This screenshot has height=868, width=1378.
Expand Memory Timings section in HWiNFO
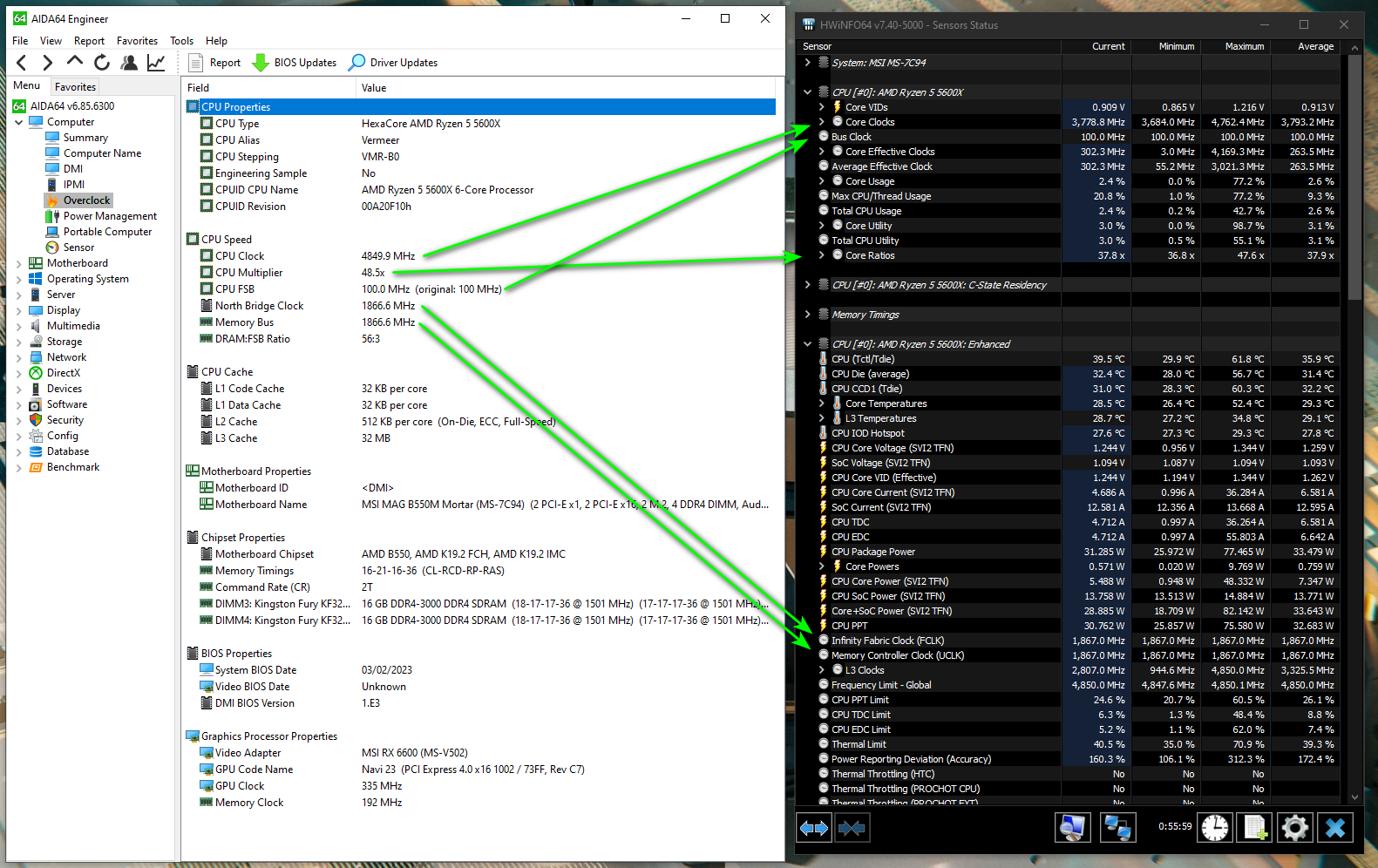pyautogui.click(x=808, y=315)
